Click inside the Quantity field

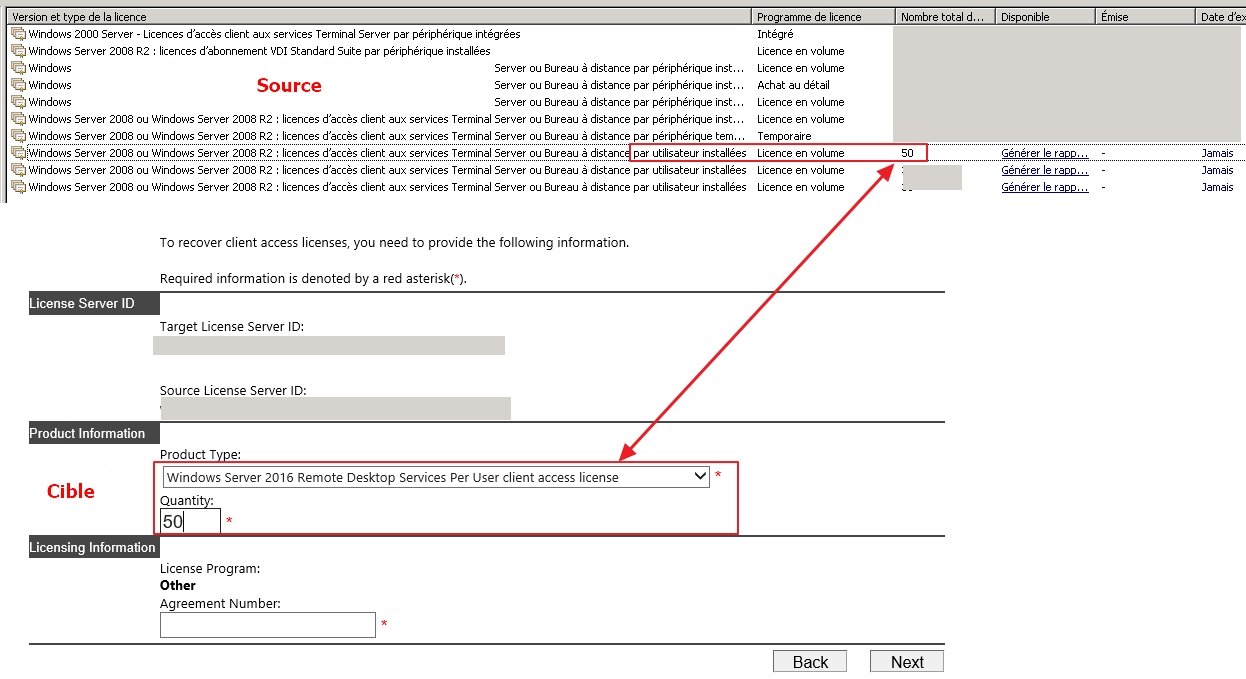coord(189,520)
